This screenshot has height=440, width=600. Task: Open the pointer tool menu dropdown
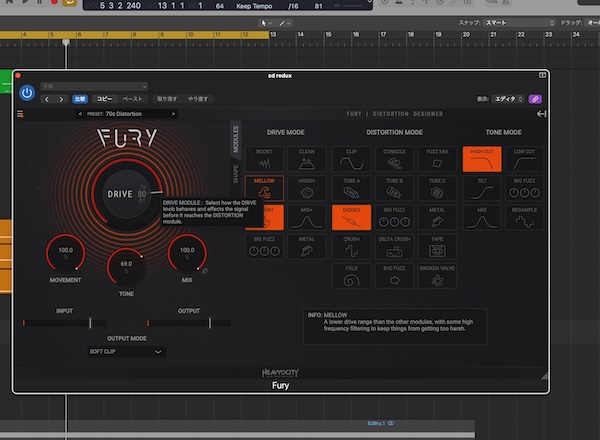tap(266, 23)
